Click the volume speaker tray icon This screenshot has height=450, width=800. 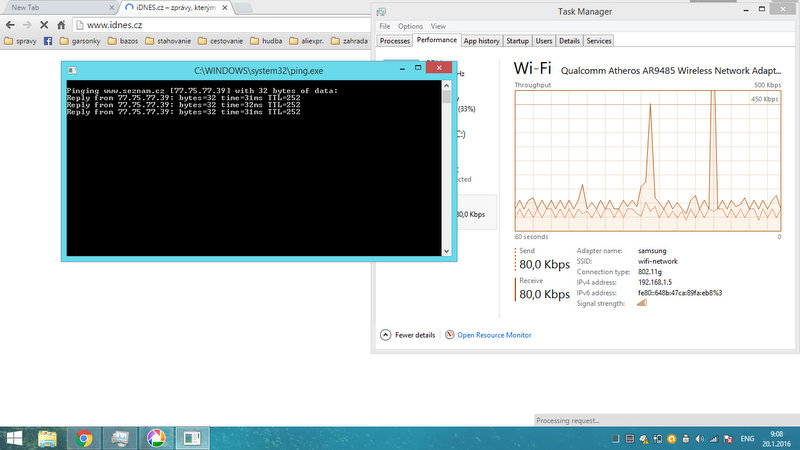[x=699, y=439]
